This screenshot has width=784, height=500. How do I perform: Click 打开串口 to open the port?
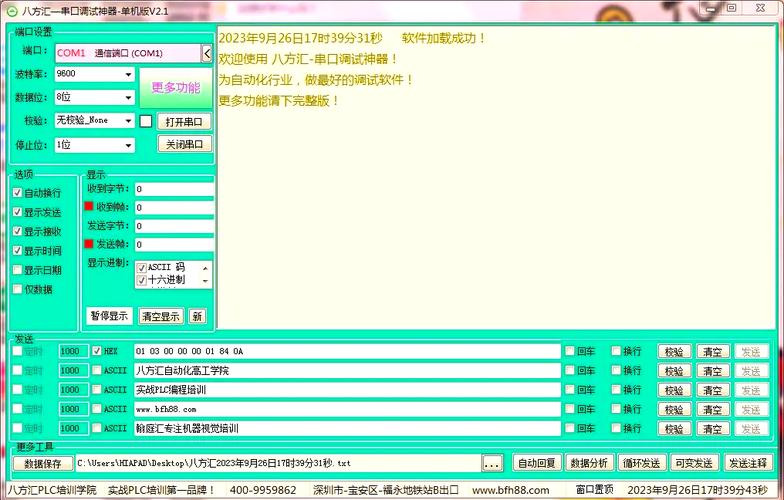(x=184, y=122)
